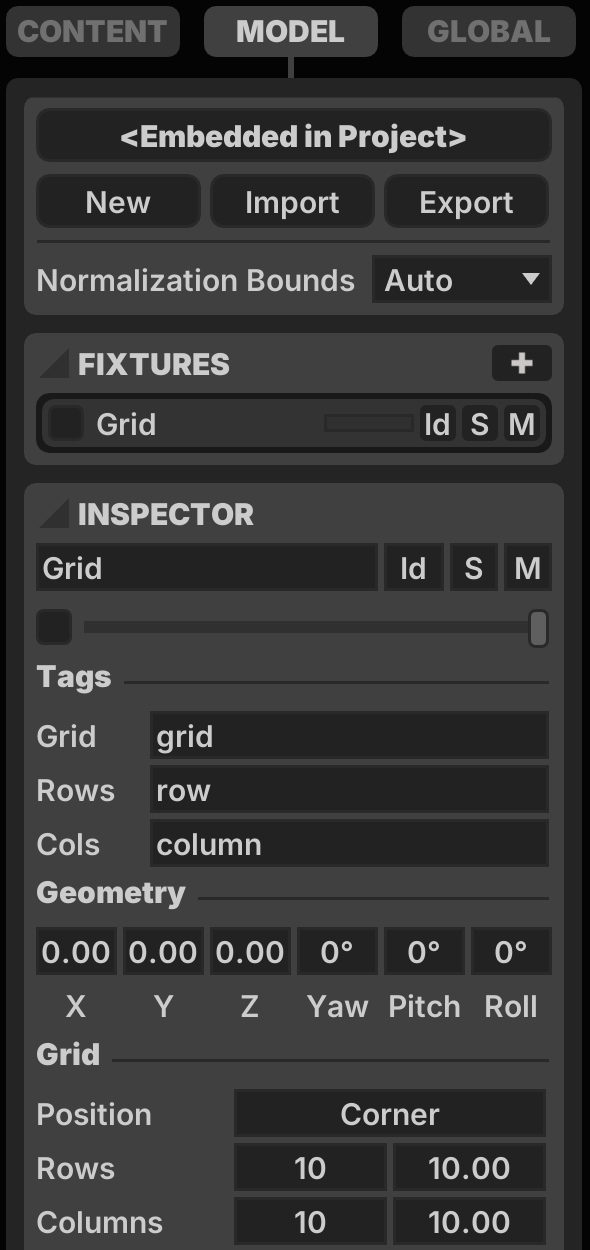Open Normalization Bounds Auto dropdown
The image size is (590, 1250).
[461, 280]
